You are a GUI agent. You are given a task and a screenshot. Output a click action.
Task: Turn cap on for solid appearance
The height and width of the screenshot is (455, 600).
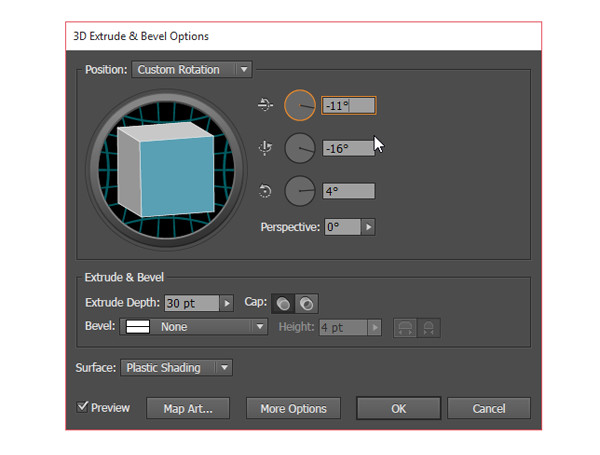pyautogui.click(x=284, y=303)
